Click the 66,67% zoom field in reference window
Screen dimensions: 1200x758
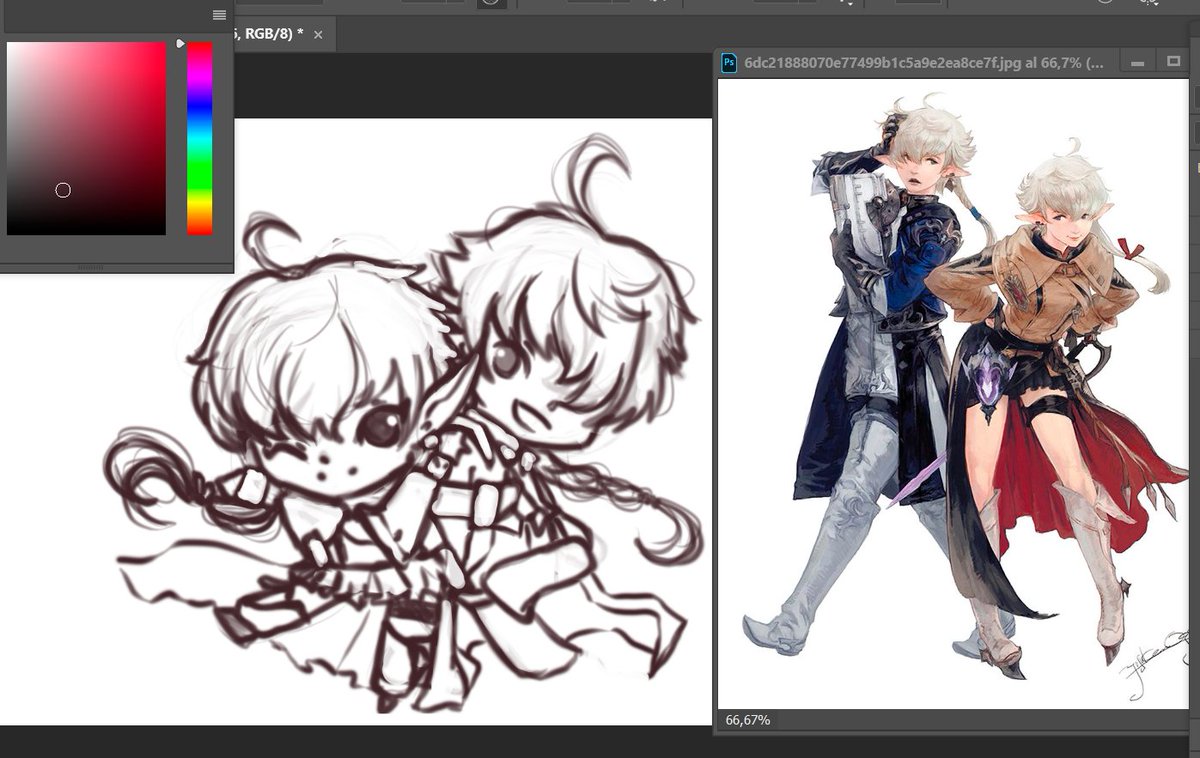click(x=747, y=720)
